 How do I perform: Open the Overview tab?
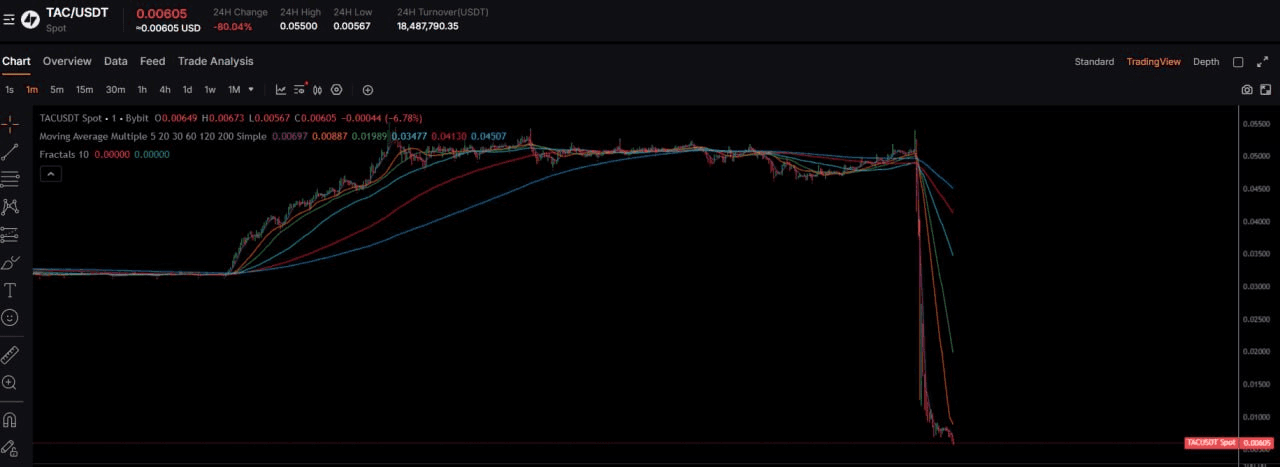coord(67,61)
